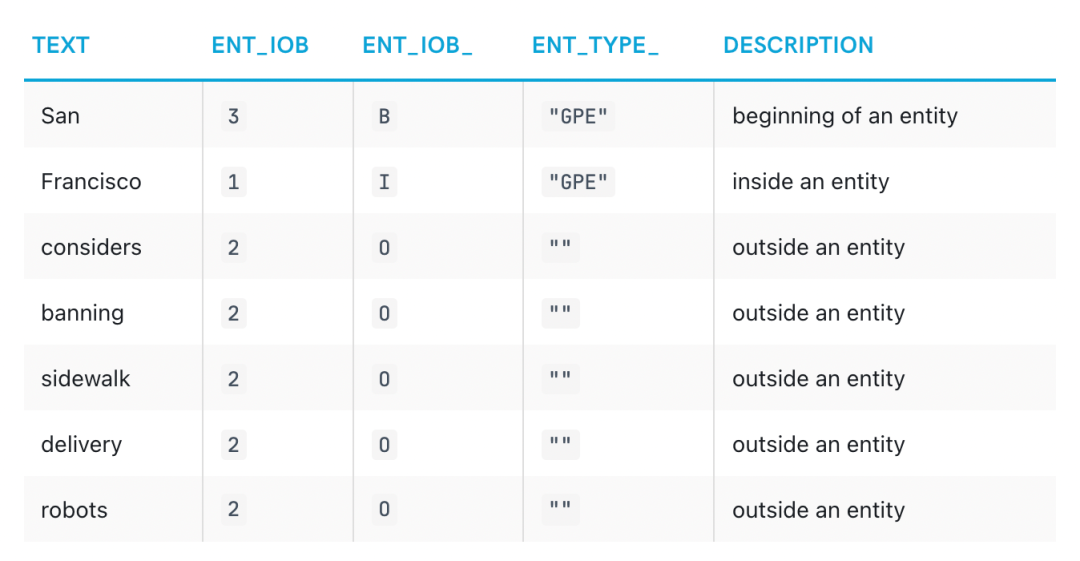Select the "Francisco" text cell
The width and height of the screenshot is (1080, 561).
pos(91,182)
